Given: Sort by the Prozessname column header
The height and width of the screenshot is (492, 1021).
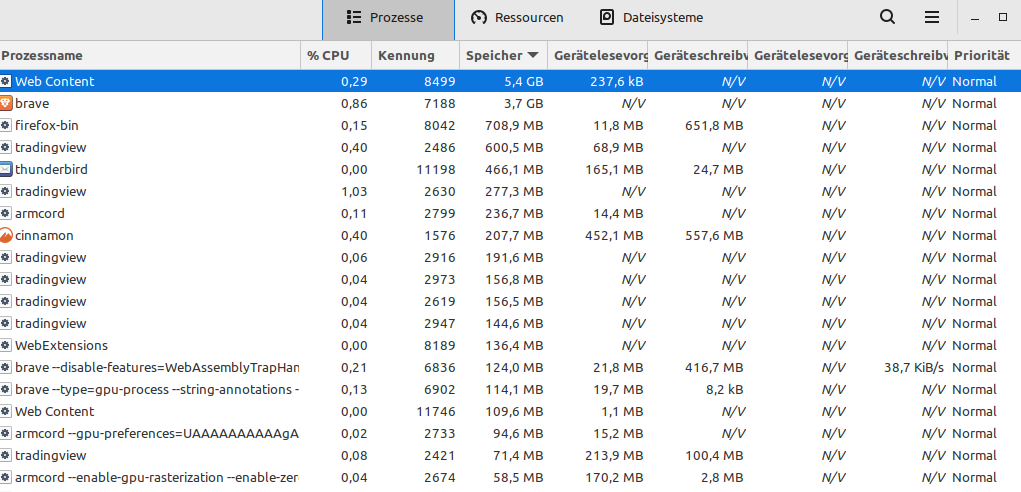Looking at the screenshot, I should point(150,55).
